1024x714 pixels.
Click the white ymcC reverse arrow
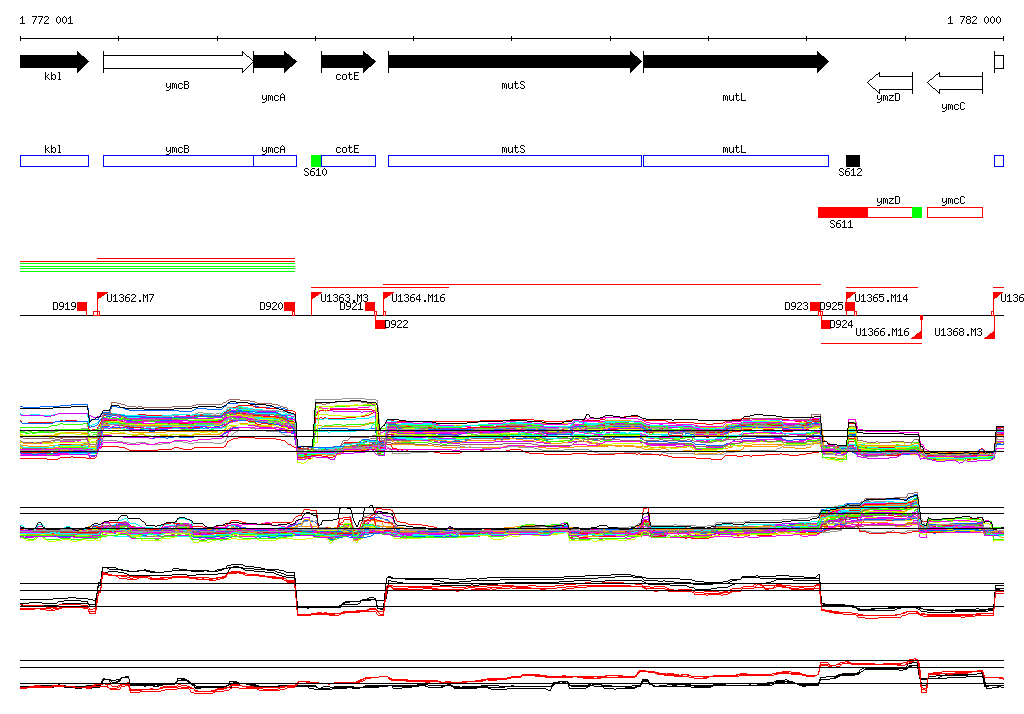tap(954, 82)
